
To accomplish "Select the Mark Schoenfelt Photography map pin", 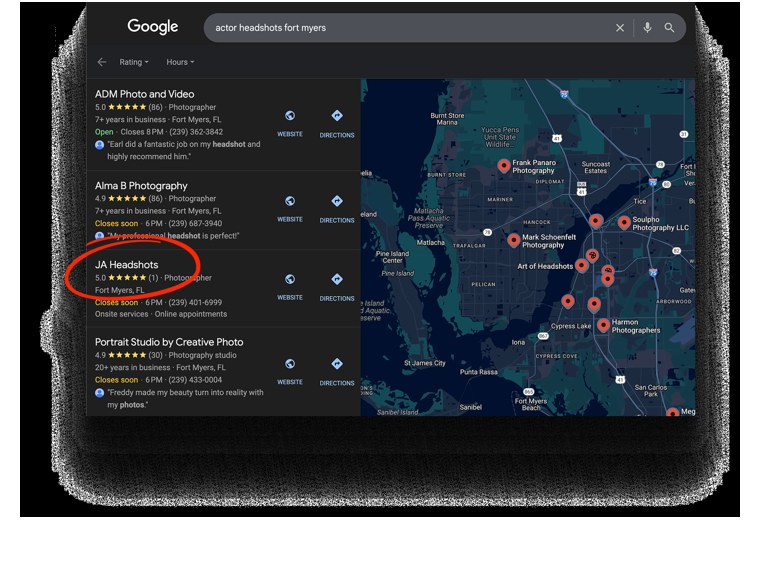I will tap(513, 240).
